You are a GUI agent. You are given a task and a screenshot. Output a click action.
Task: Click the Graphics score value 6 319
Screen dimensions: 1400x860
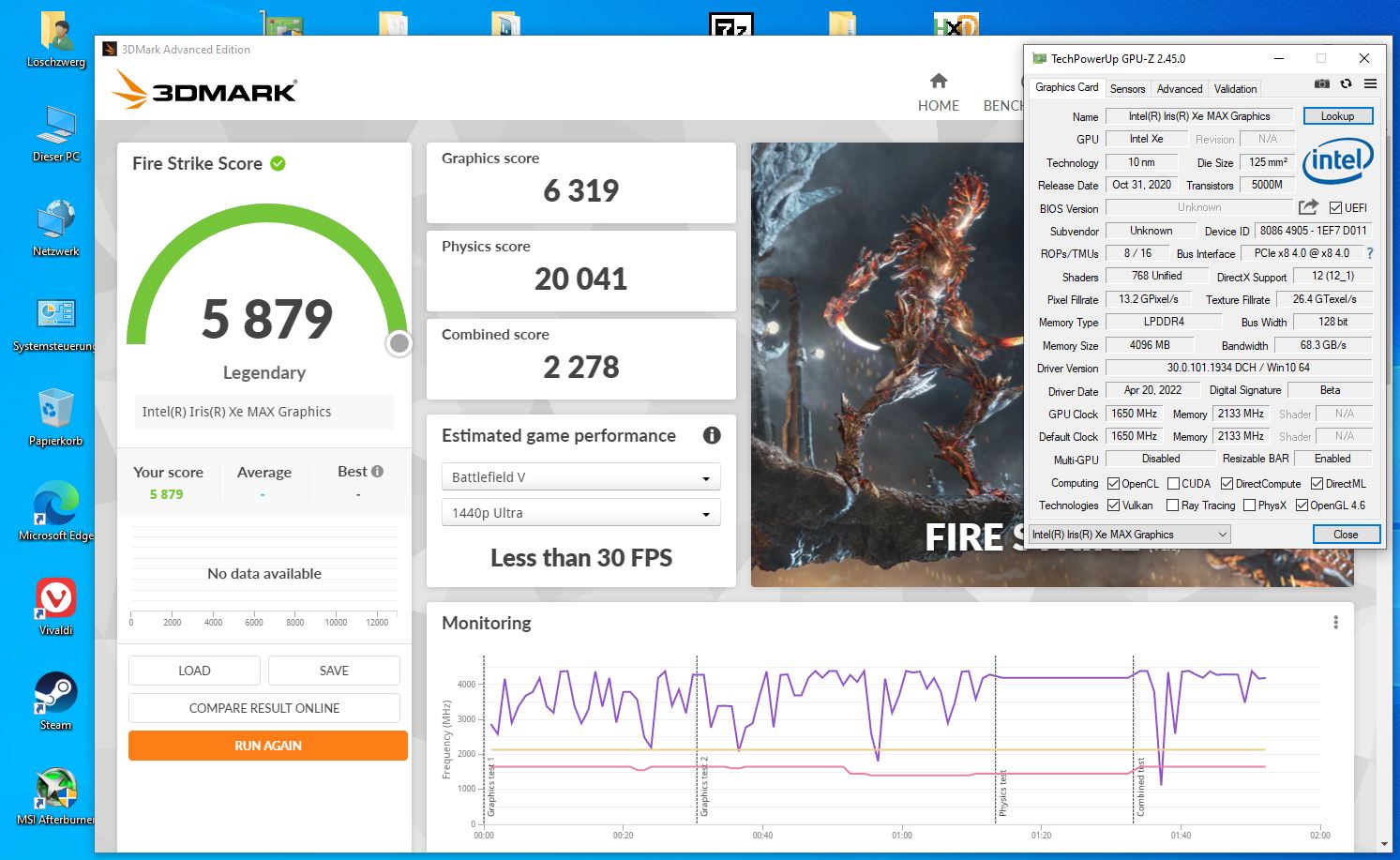pos(581,191)
